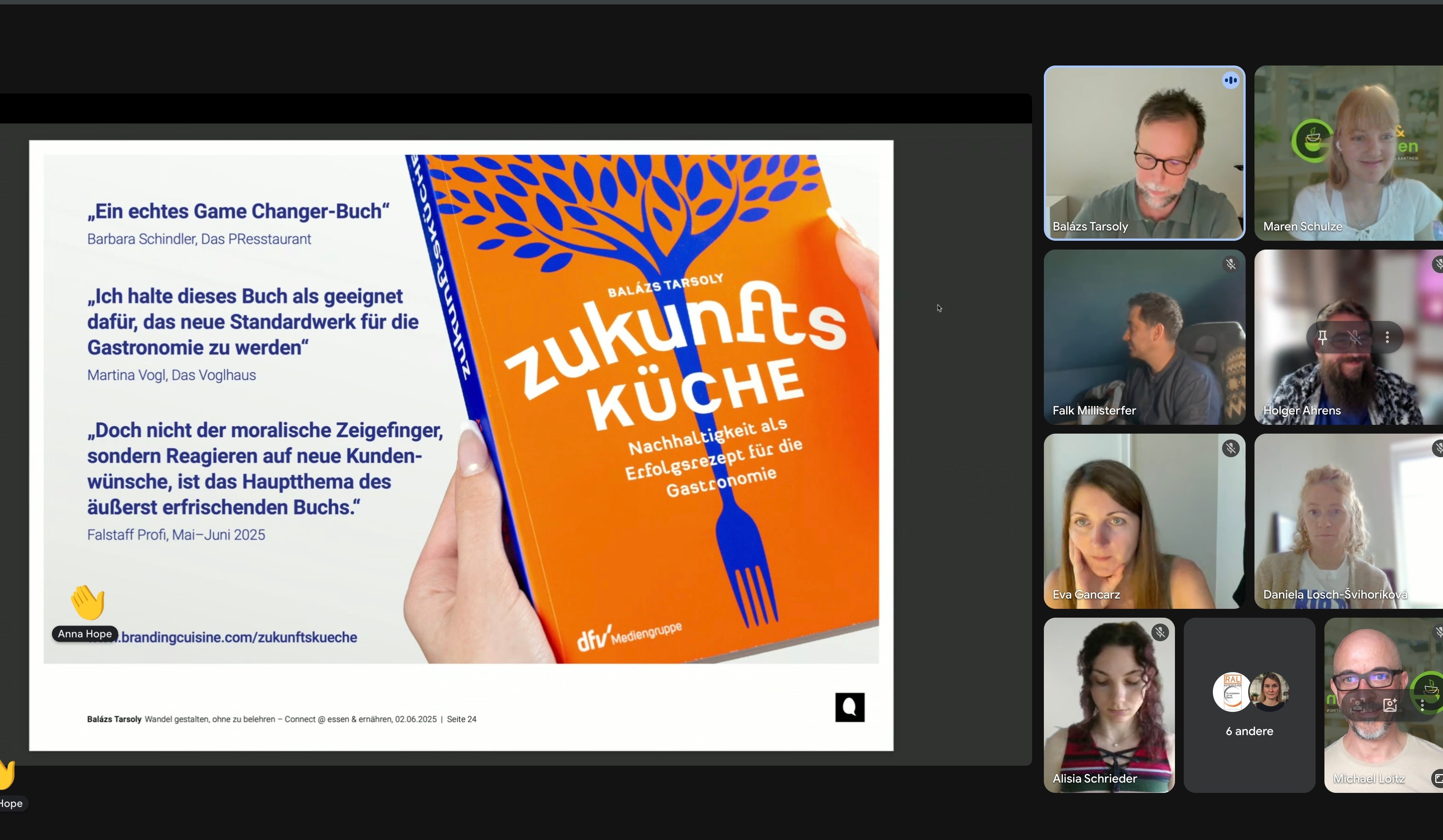The width and height of the screenshot is (1443, 840).
Task: Click the quote starting 'Doch nicht der moralische'
Action: (265, 468)
